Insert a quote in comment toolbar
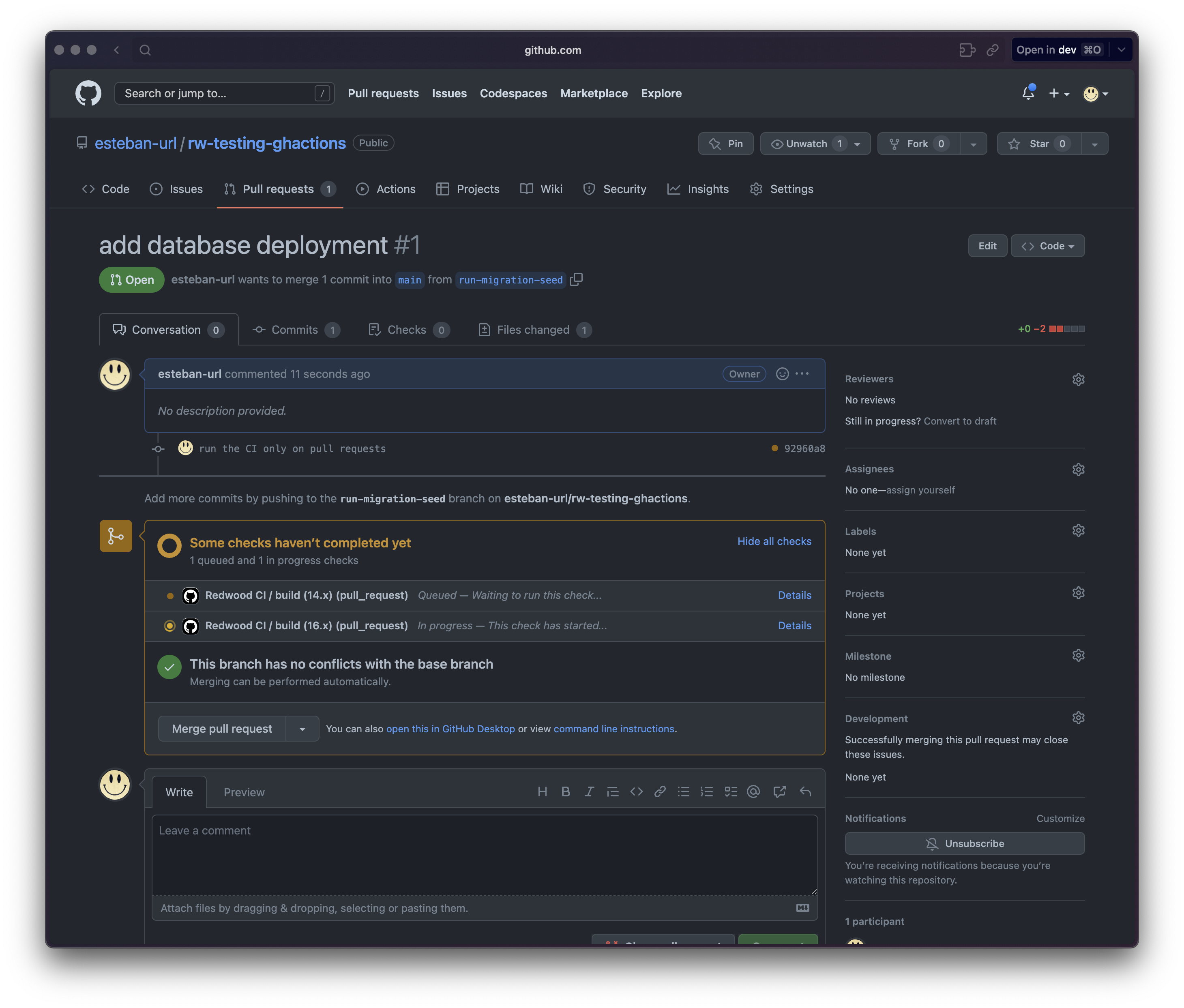This screenshot has width=1184, height=1008. coord(613,791)
